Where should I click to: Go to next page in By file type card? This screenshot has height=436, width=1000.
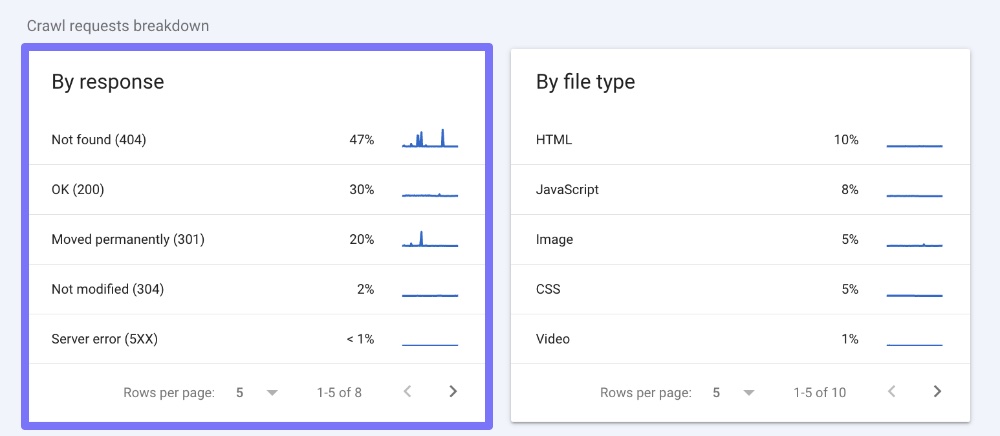(937, 391)
